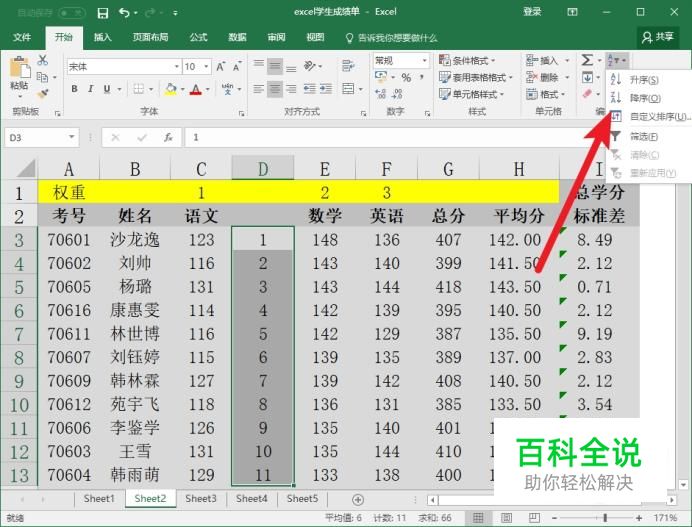The height and width of the screenshot is (527, 692).
Task: Click the wrap text icon
Action: pos(348,66)
